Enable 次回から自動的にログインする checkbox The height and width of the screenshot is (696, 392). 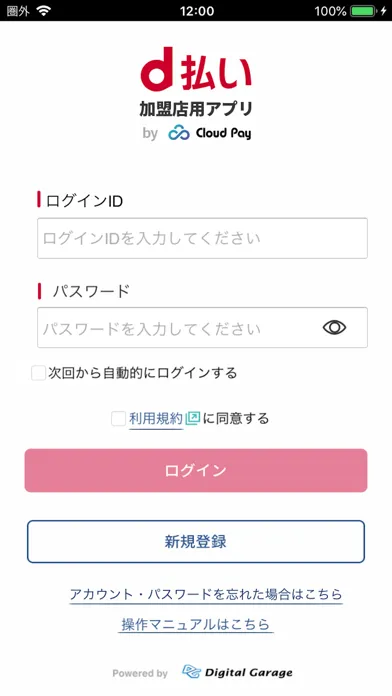[x=39, y=373]
